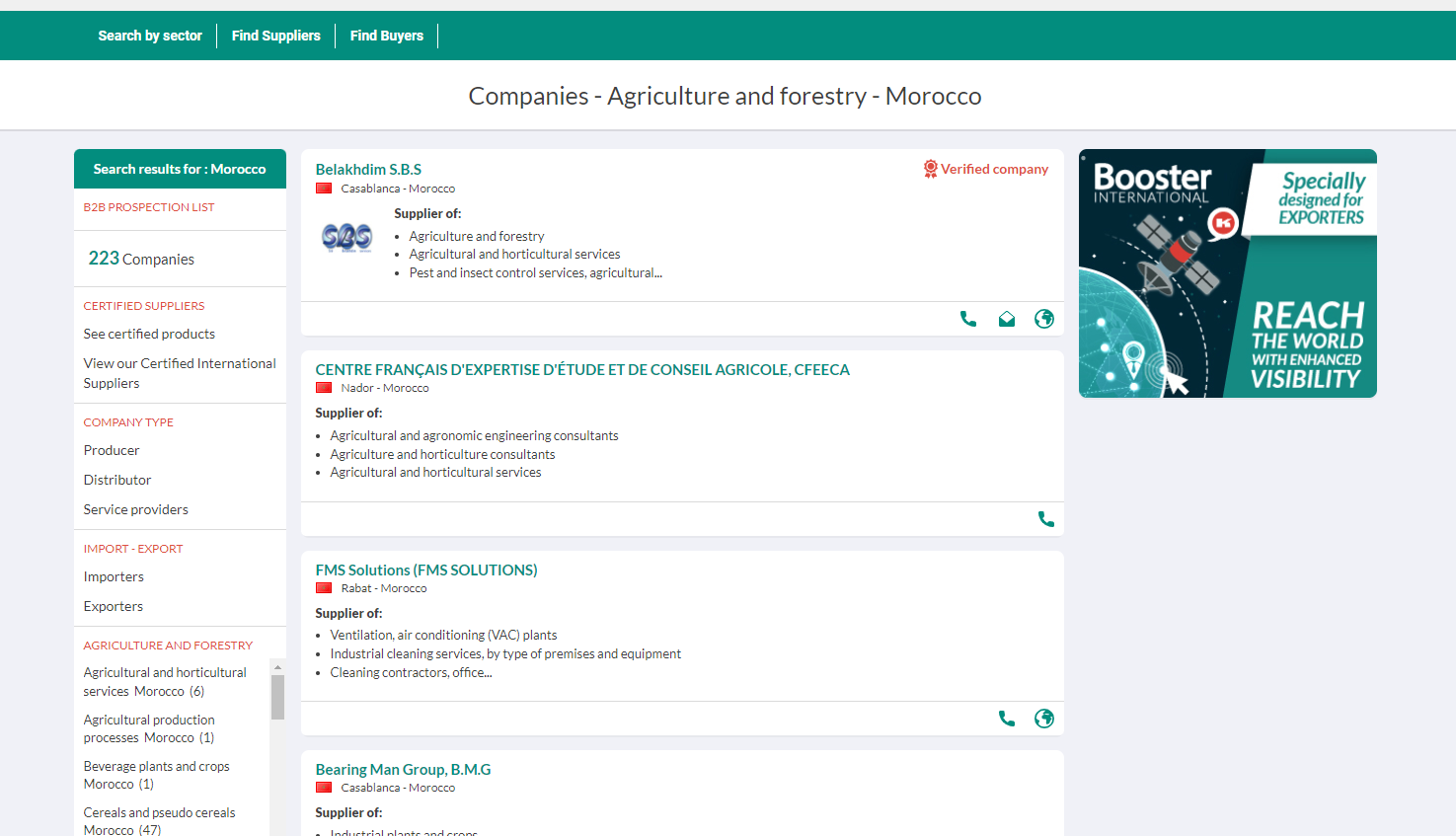
Task: Filter by Service providers
Action: 136,509
